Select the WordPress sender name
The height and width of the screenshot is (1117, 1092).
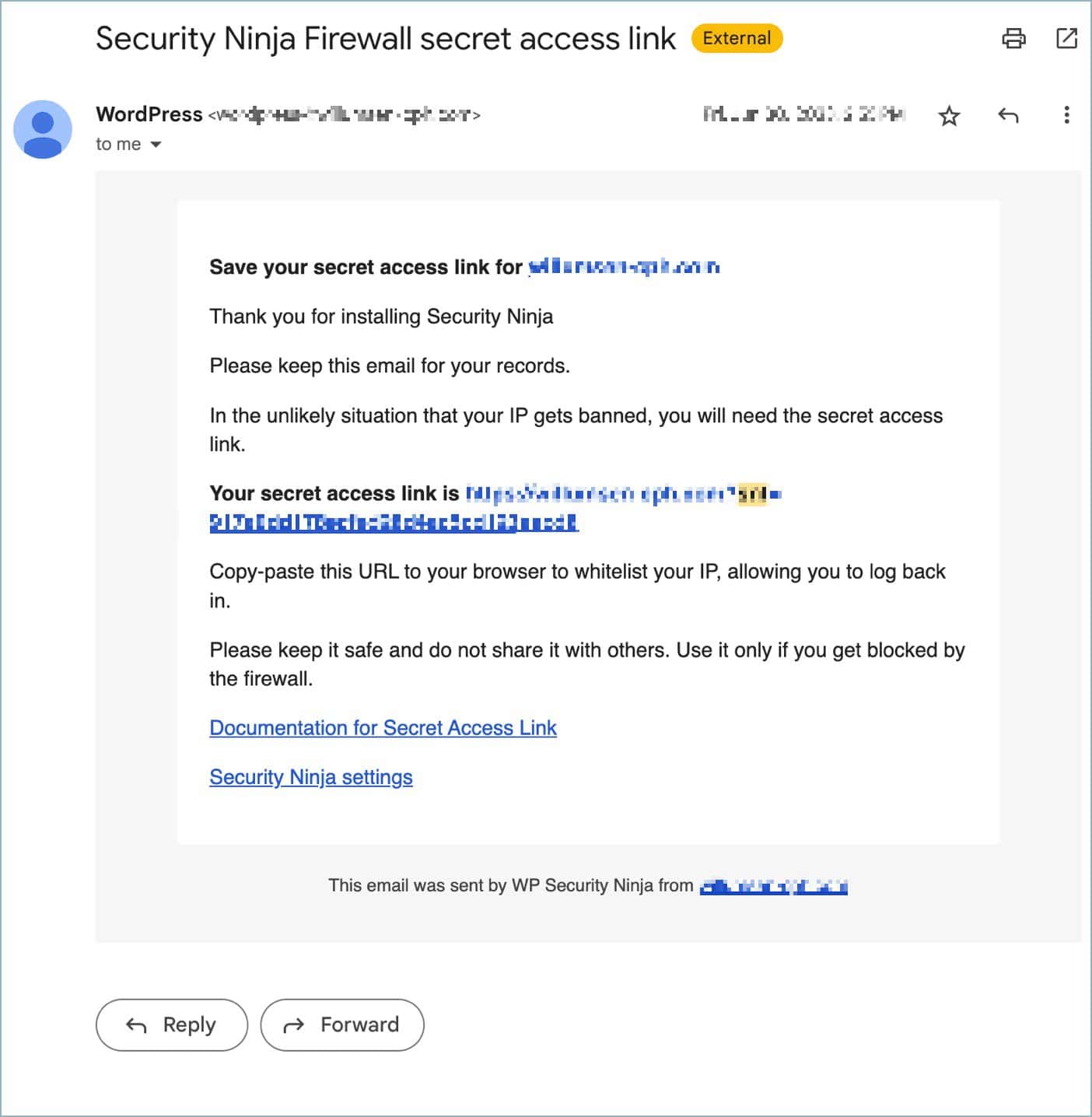(149, 114)
